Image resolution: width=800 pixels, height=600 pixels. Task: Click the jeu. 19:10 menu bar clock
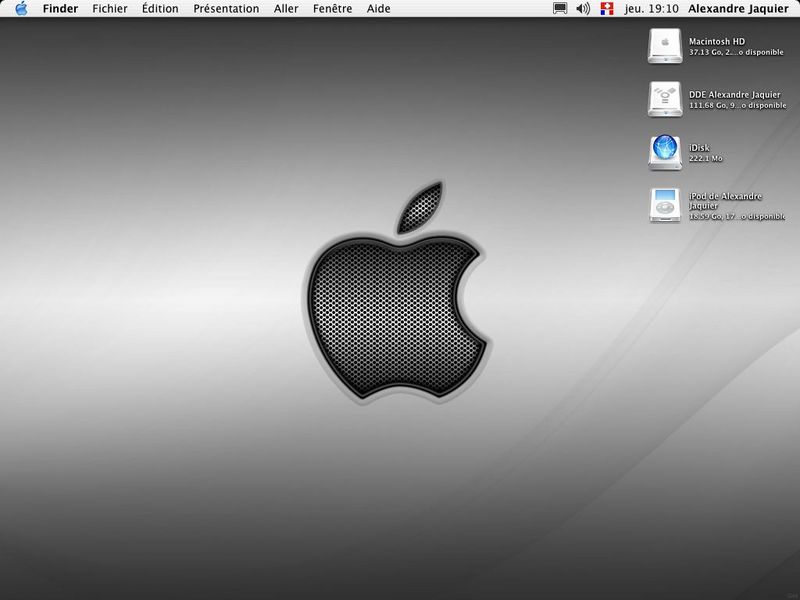[650, 9]
